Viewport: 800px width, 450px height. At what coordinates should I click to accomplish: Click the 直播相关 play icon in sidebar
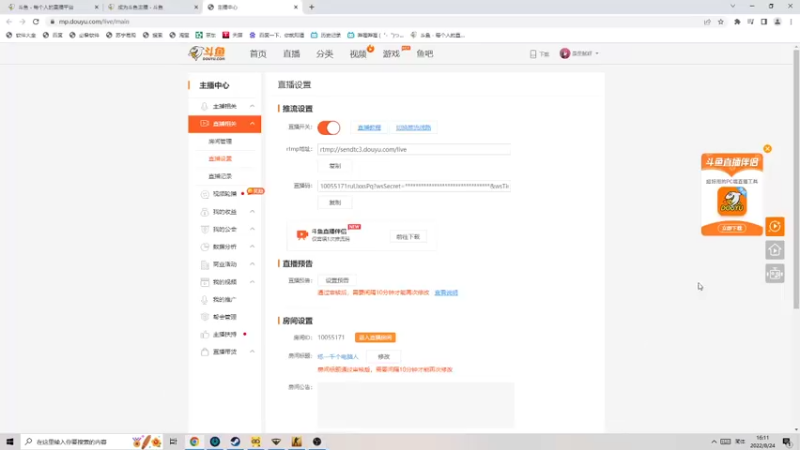pyautogui.click(x=204, y=124)
